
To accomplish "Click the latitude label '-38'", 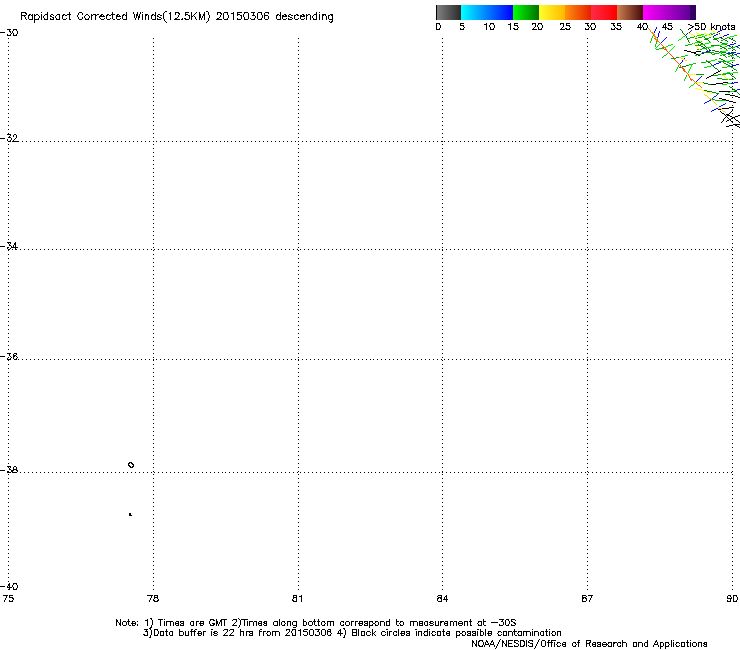I will tap(9, 470).
